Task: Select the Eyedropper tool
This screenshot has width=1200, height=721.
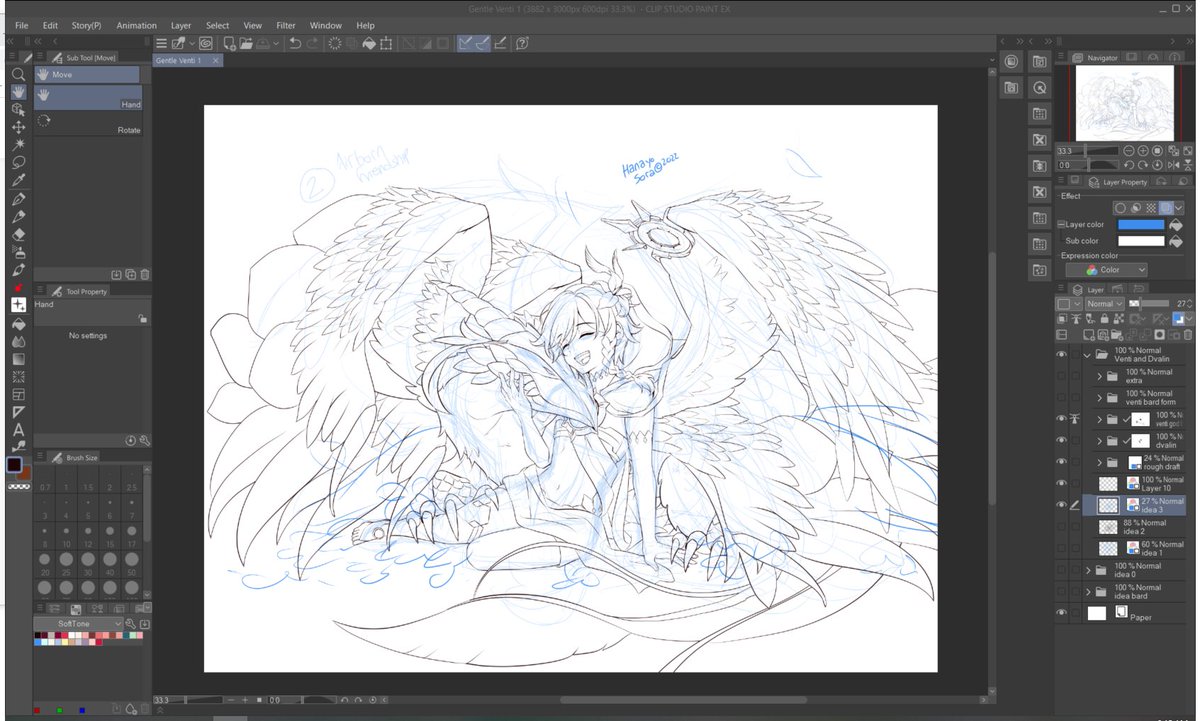Action: (x=18, y=180)
